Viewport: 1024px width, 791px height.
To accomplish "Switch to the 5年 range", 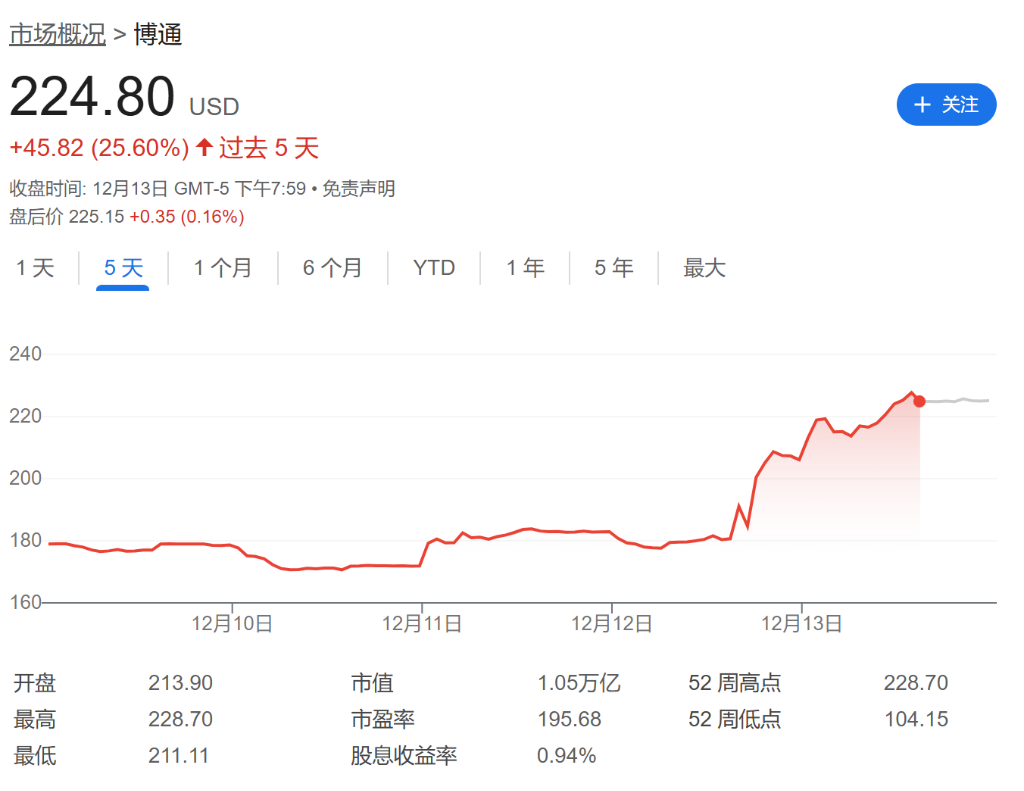I will pos(613,267).
